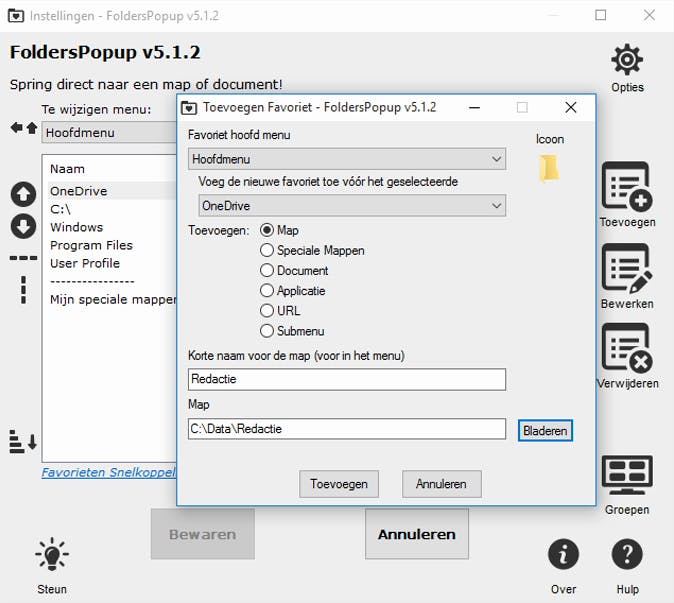Select Document radio option
674x603 pixels.
point(294,271)
